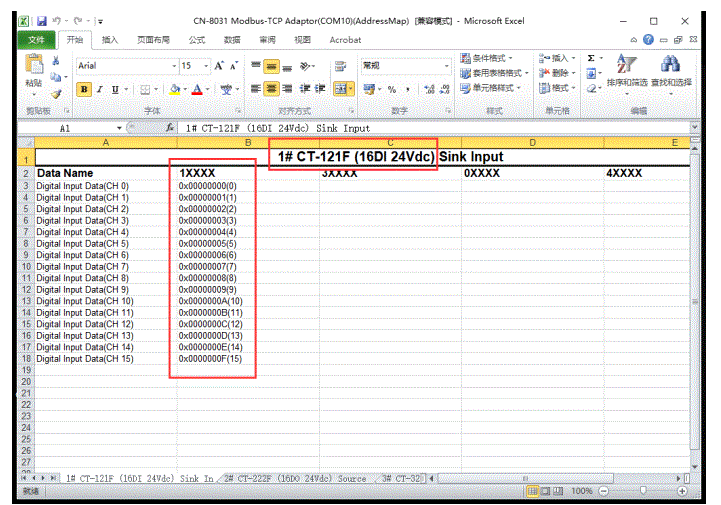Open the font size 15 dropdown

click(x=206, y=66)
